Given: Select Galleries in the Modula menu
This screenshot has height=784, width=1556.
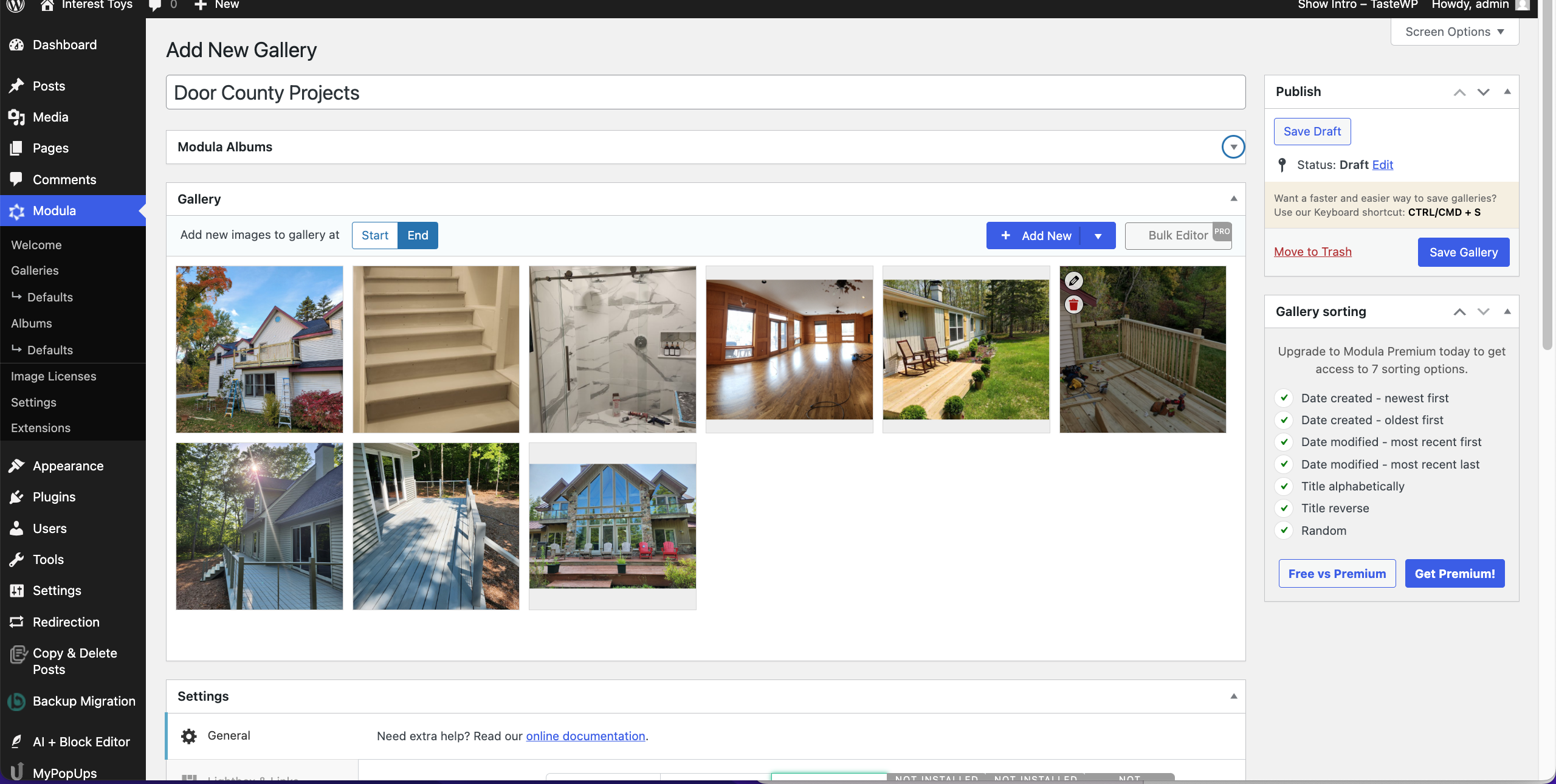Looking at the screenshot, I should click(34, 270).
